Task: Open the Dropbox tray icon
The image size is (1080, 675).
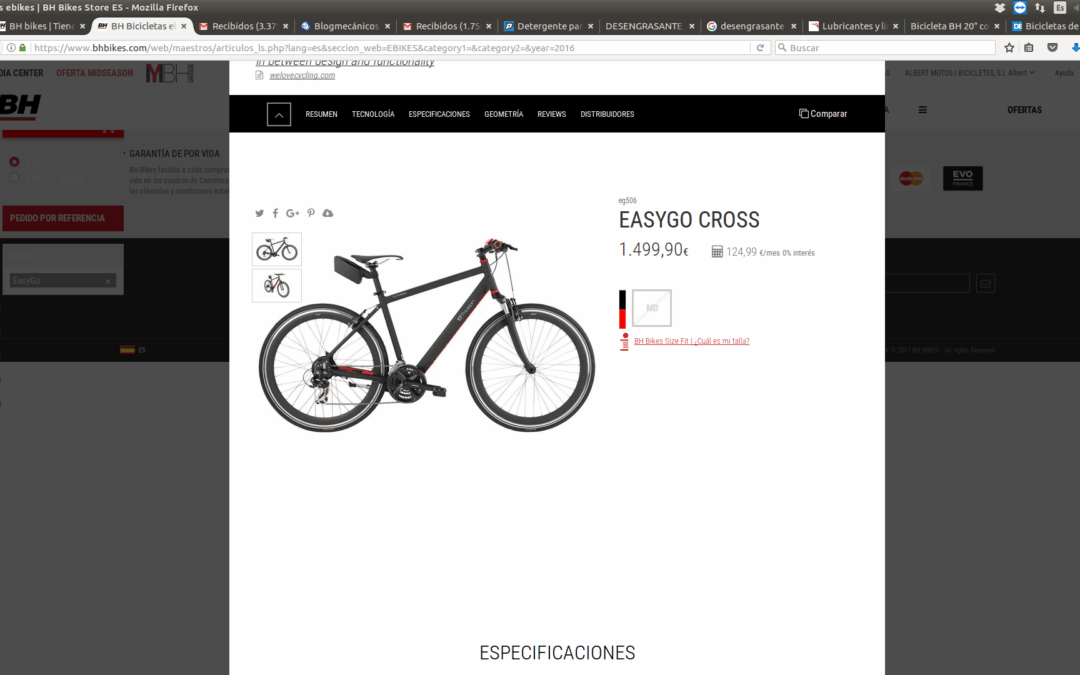Action: (1000, 8)
